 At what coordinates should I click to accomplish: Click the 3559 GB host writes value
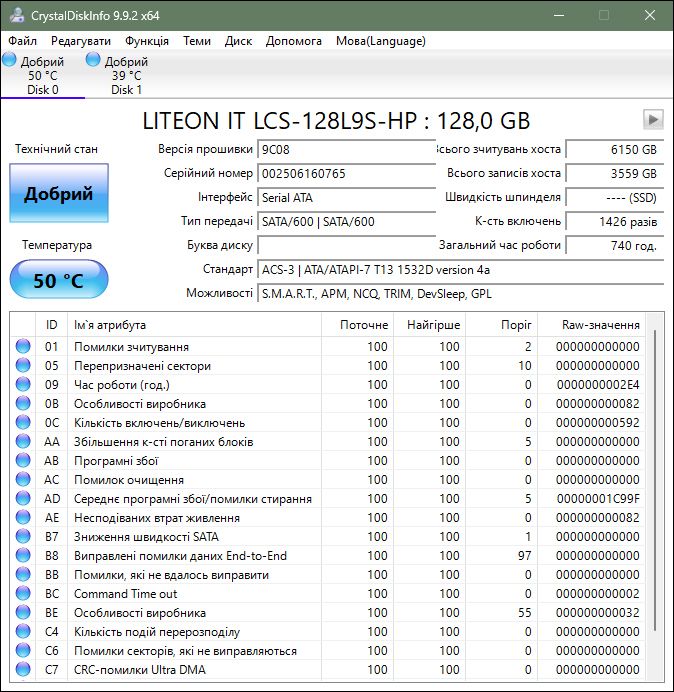pyautogui.click(x=614, y=173)
